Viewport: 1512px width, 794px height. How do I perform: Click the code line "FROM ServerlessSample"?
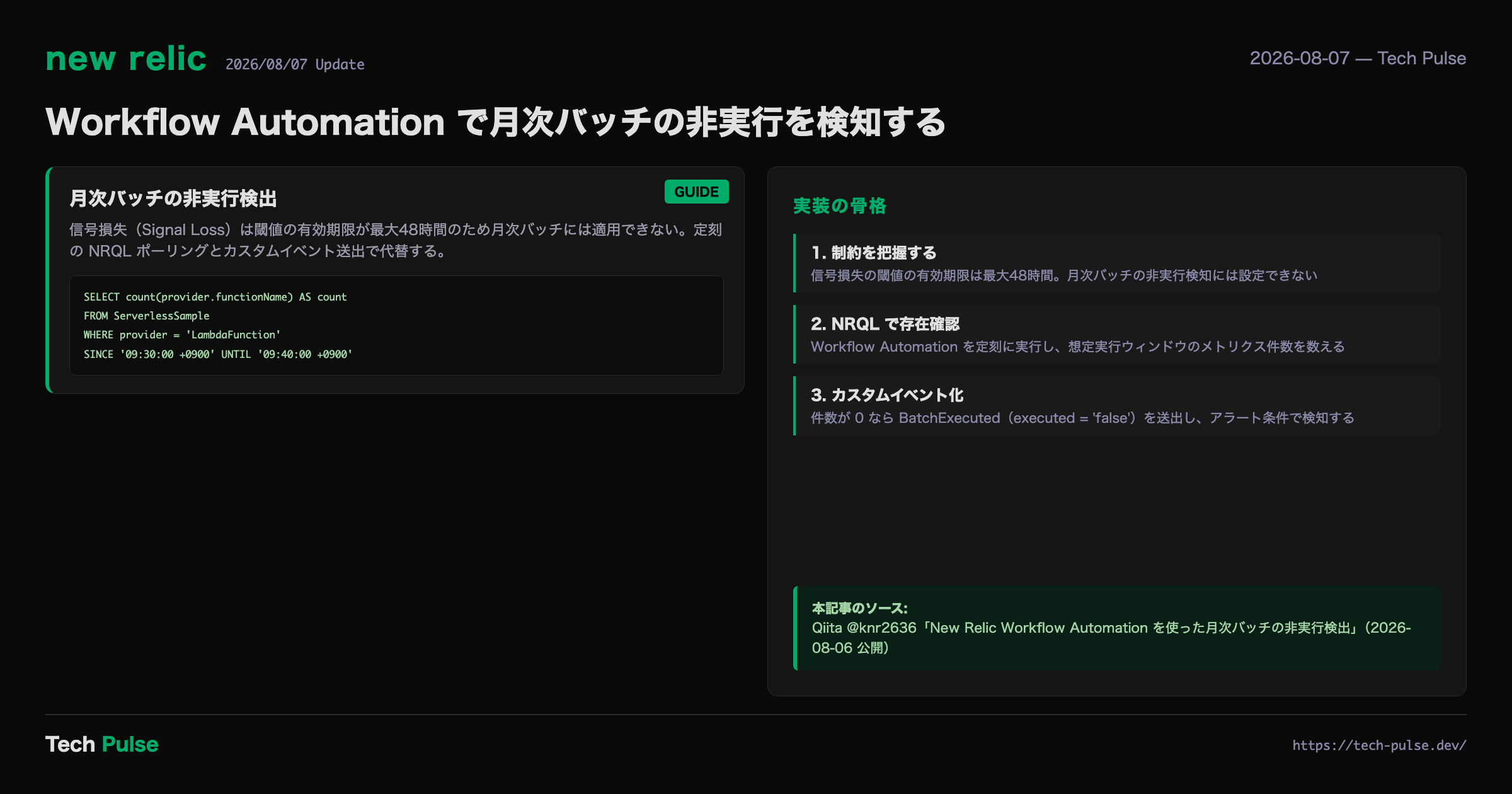tap(147, 316)
